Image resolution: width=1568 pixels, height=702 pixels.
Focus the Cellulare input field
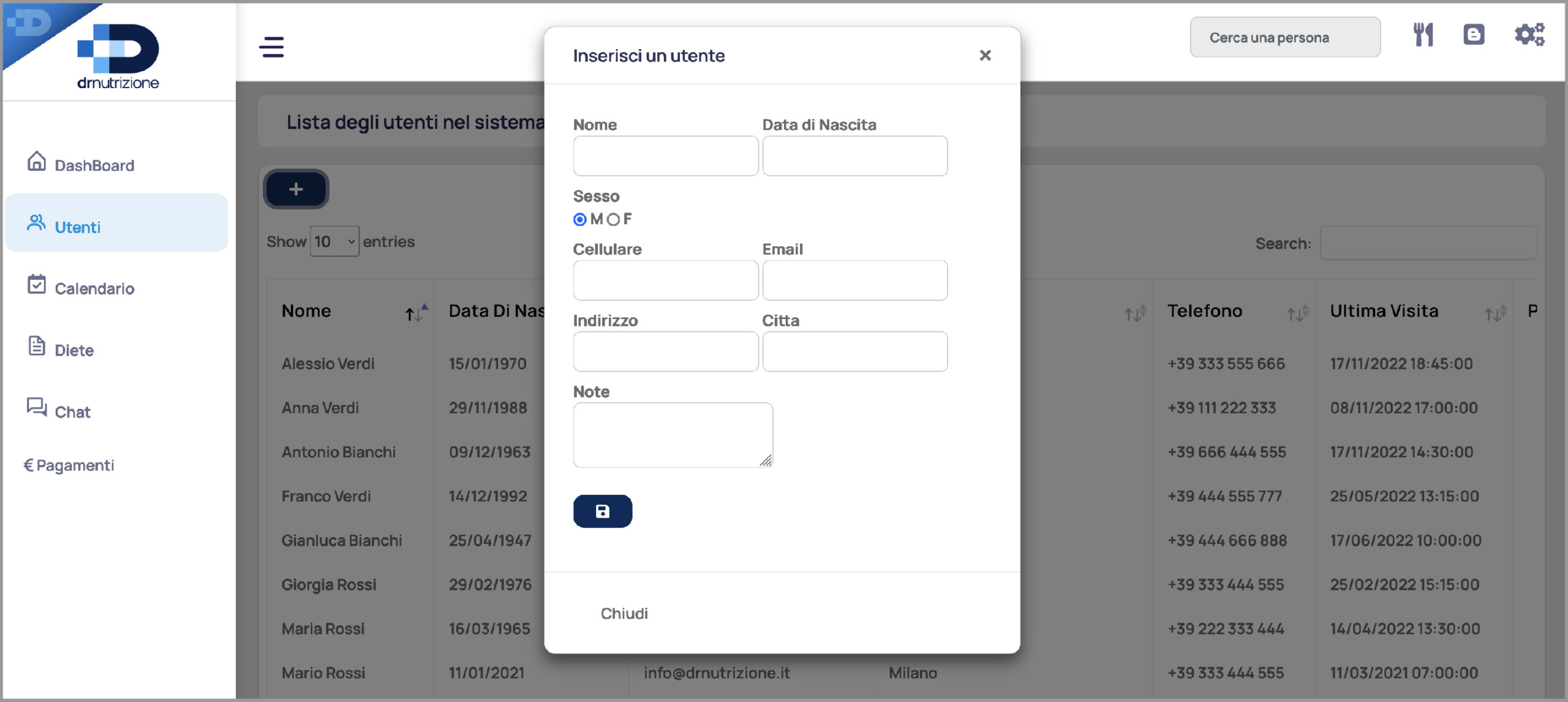coord(666,281)
